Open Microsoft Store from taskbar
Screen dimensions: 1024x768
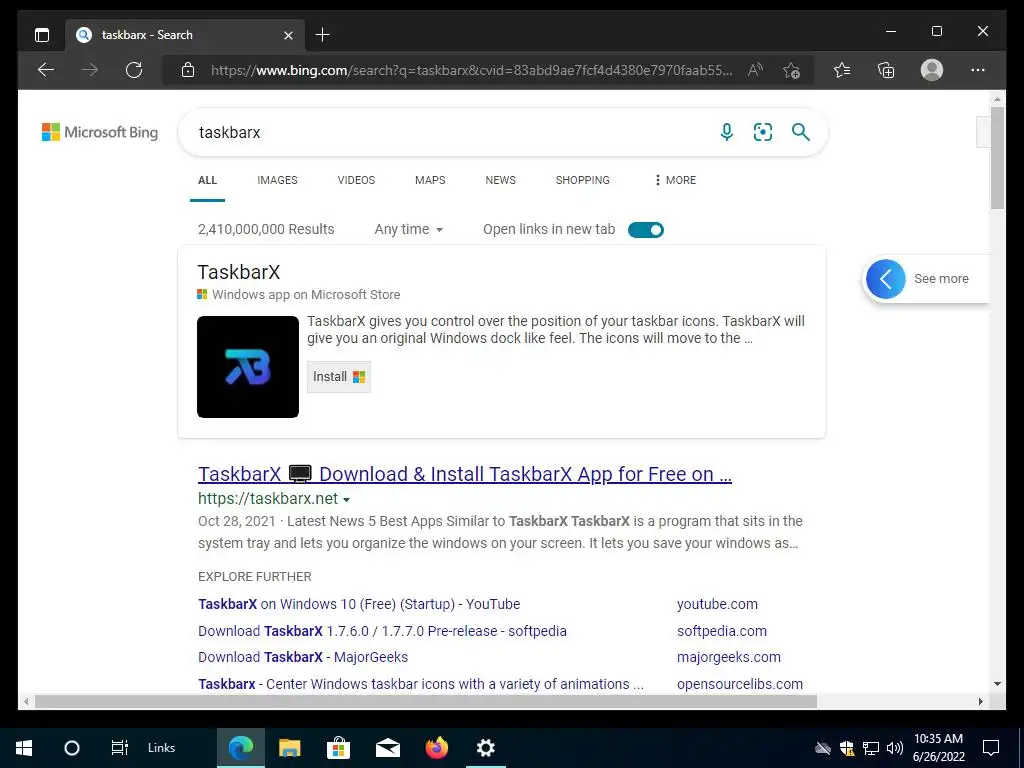(338, 748)
